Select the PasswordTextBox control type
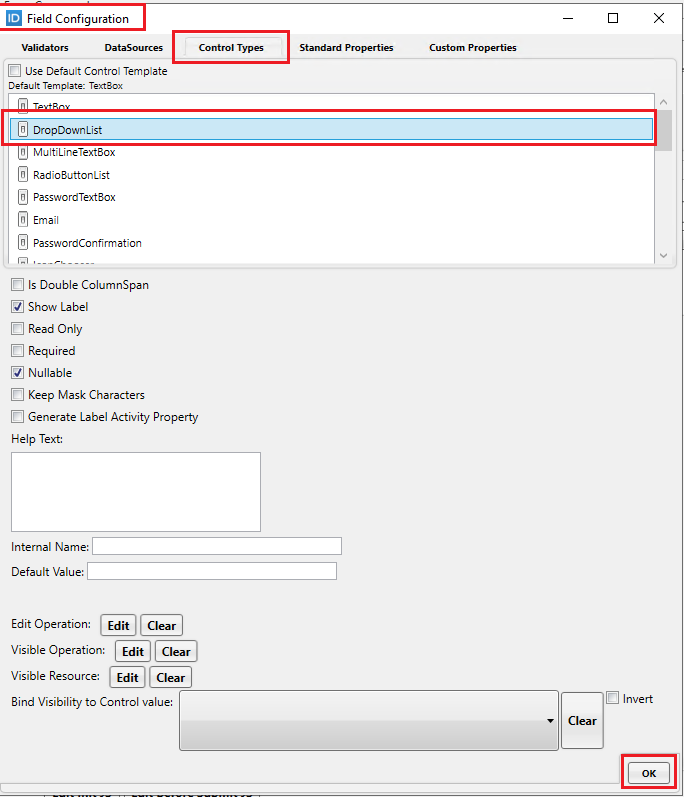This screenshot has height=797, width=684. tap(331, 197)
